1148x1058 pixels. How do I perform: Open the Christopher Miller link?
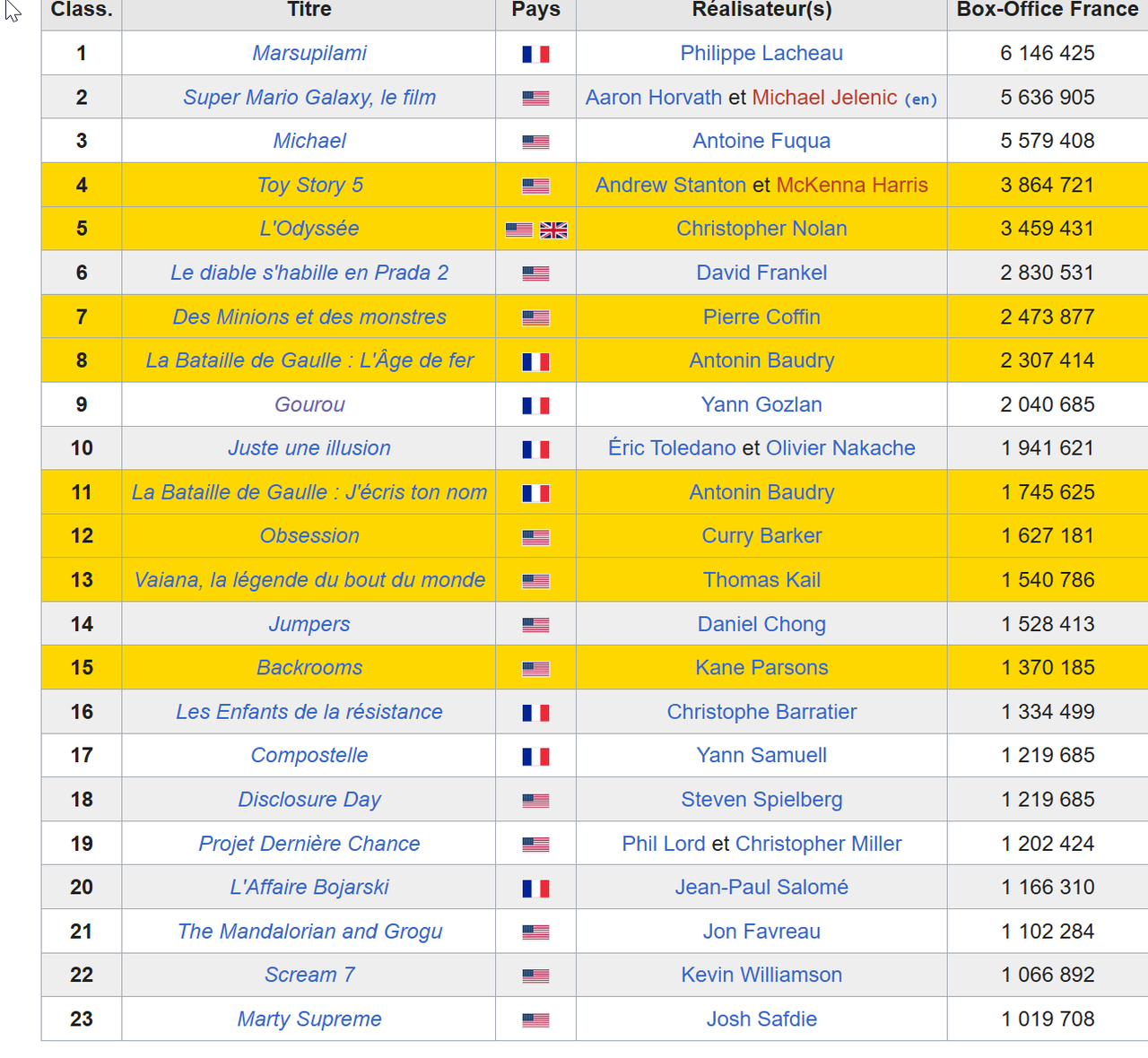(819, 845)
